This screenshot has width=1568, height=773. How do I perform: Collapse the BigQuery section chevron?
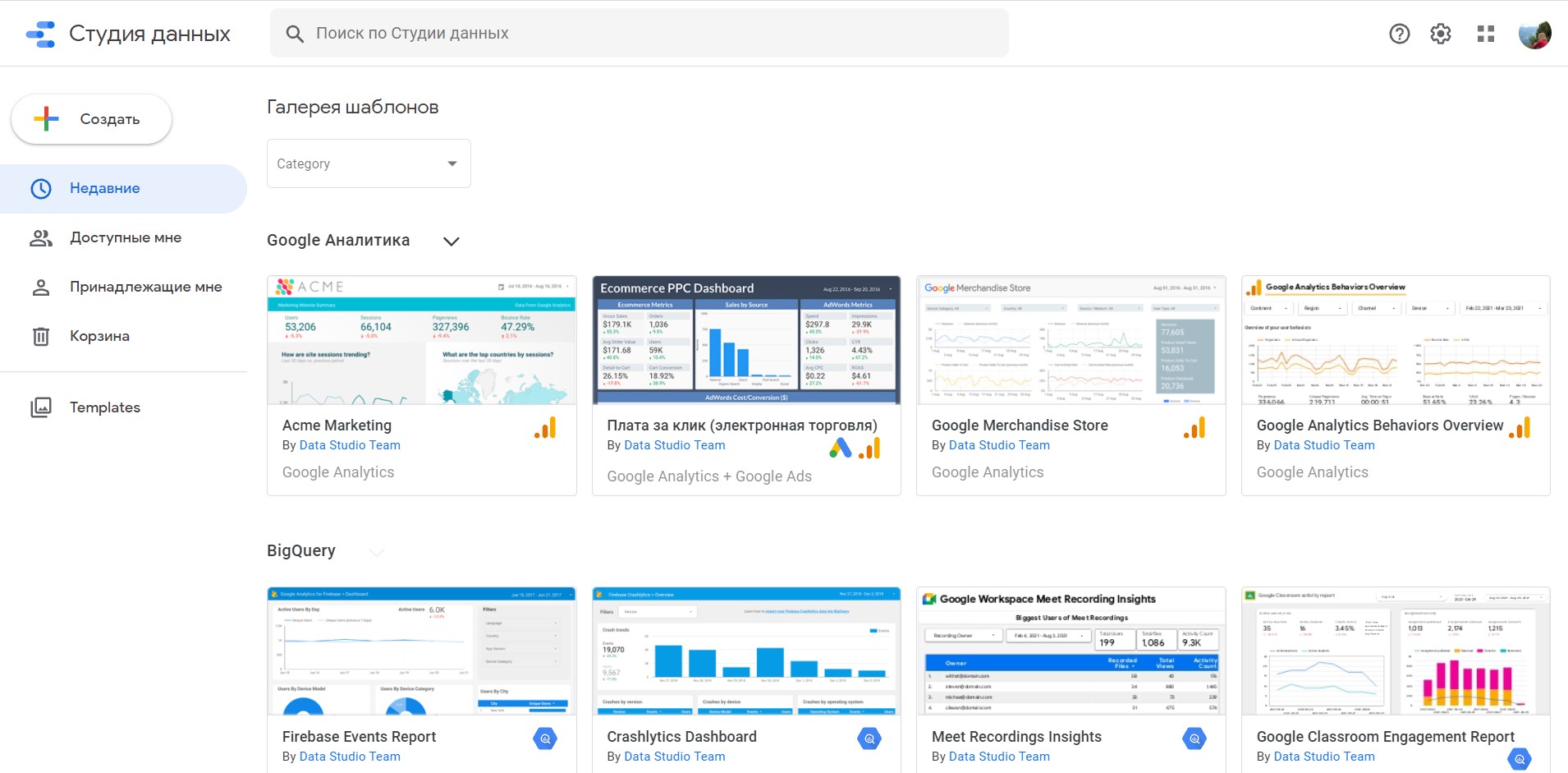click(x=377, y=552)
